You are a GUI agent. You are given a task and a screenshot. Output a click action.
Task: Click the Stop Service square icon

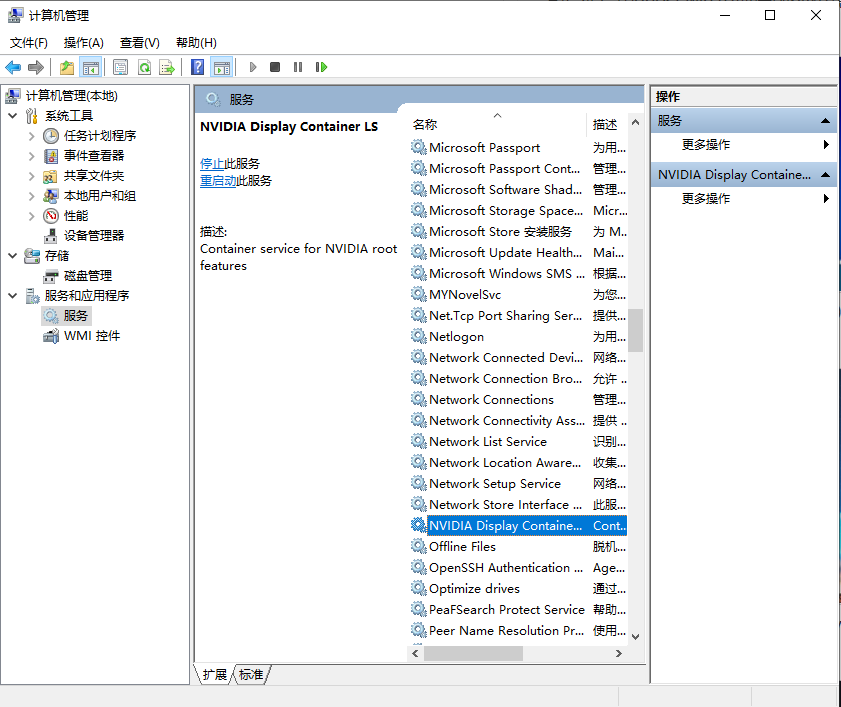[275, 67]
